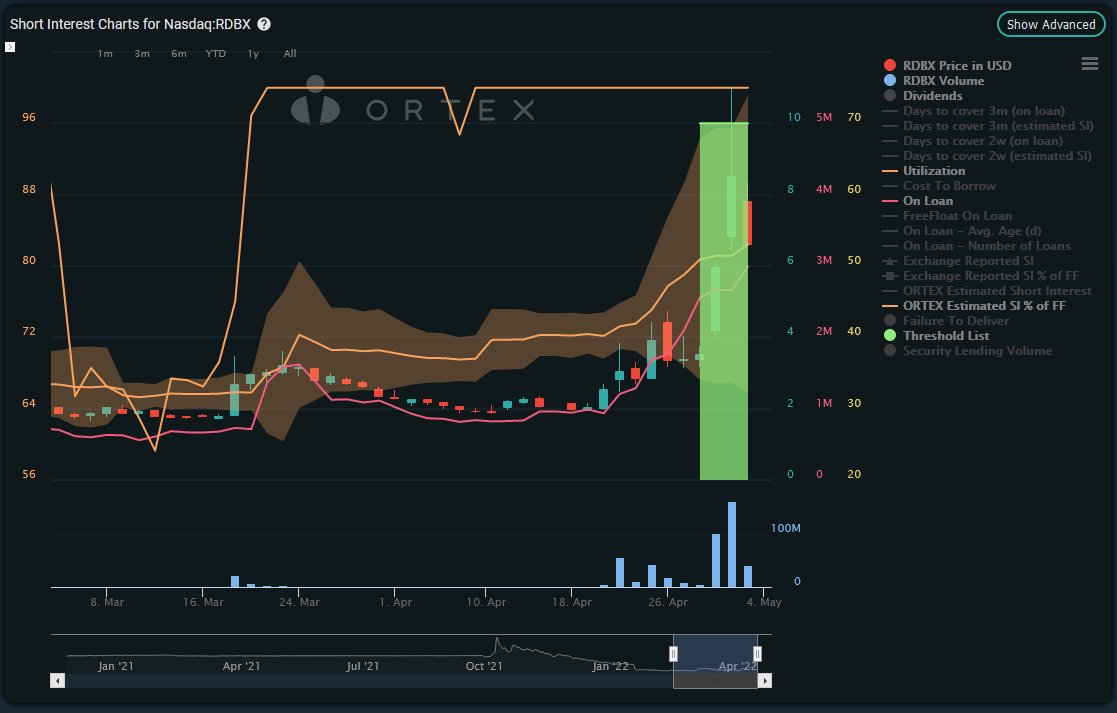The width and height of the screenshot is (1117, 713).
Task: Select the 1m time range
Action: [x=105, y=53]
